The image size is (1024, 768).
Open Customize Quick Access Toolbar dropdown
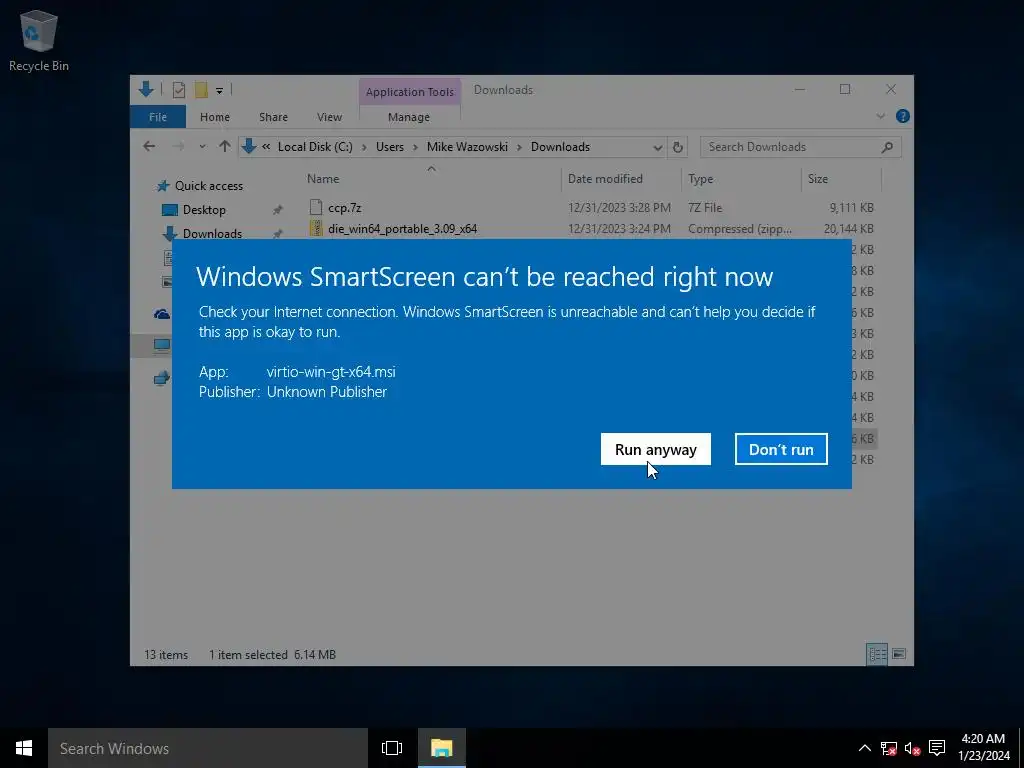[x=219, y=91]
